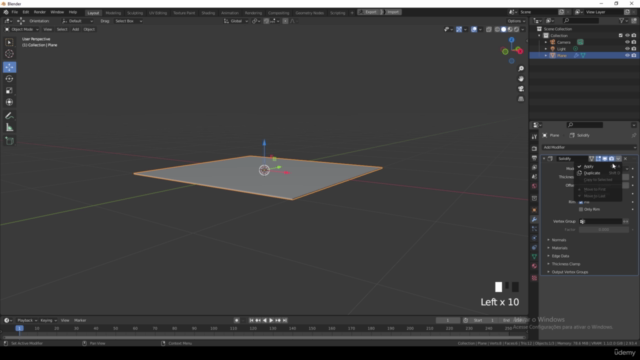This screenshot has width=640, height=360.
Task: Expand the Output Vertex Groups panel
Action: (569, 272)
